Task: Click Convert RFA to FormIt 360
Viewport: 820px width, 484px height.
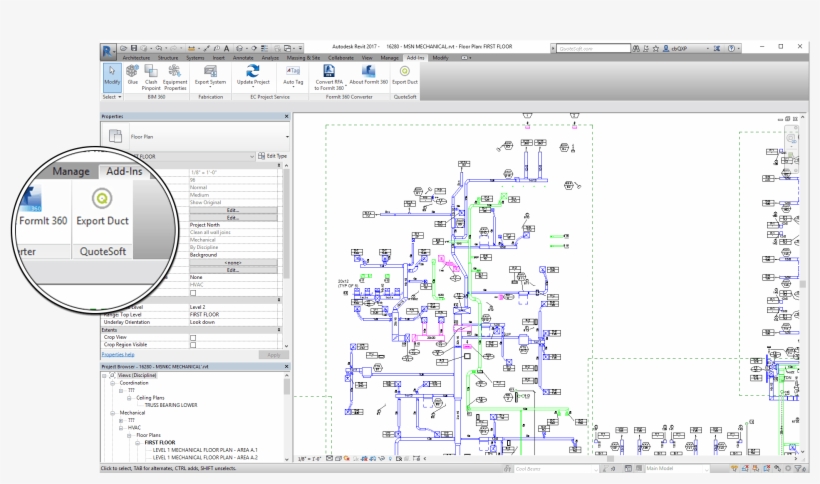Action: coord(329,77)
